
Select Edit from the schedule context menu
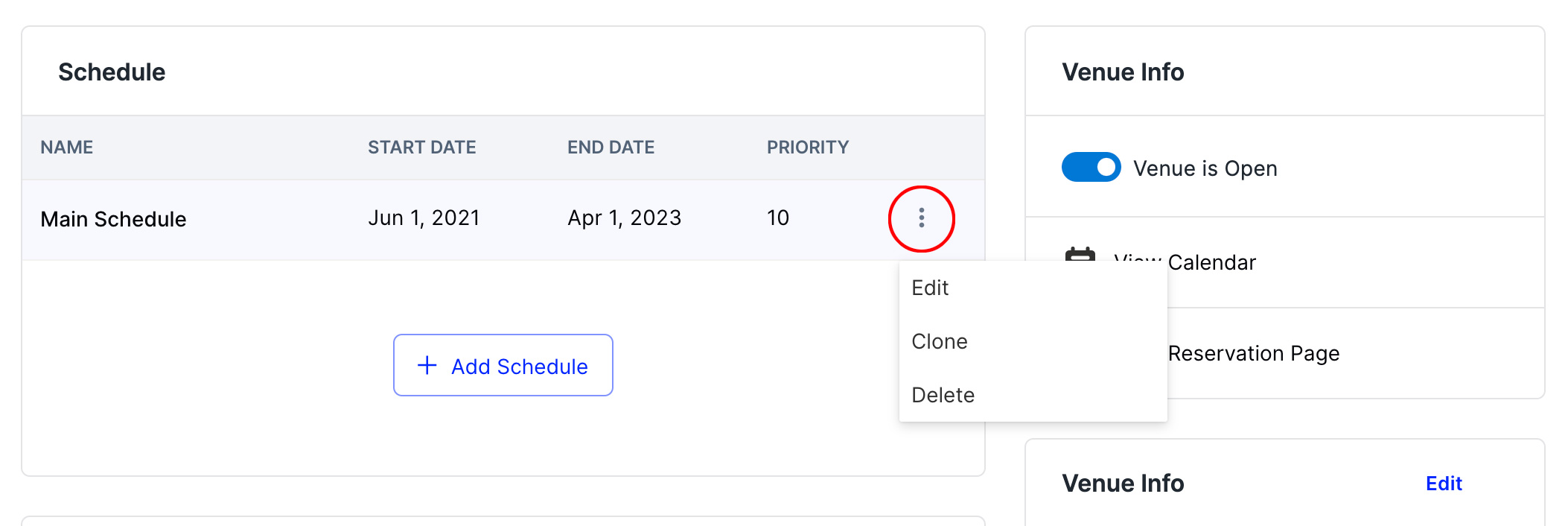click(x=930, y=288)
